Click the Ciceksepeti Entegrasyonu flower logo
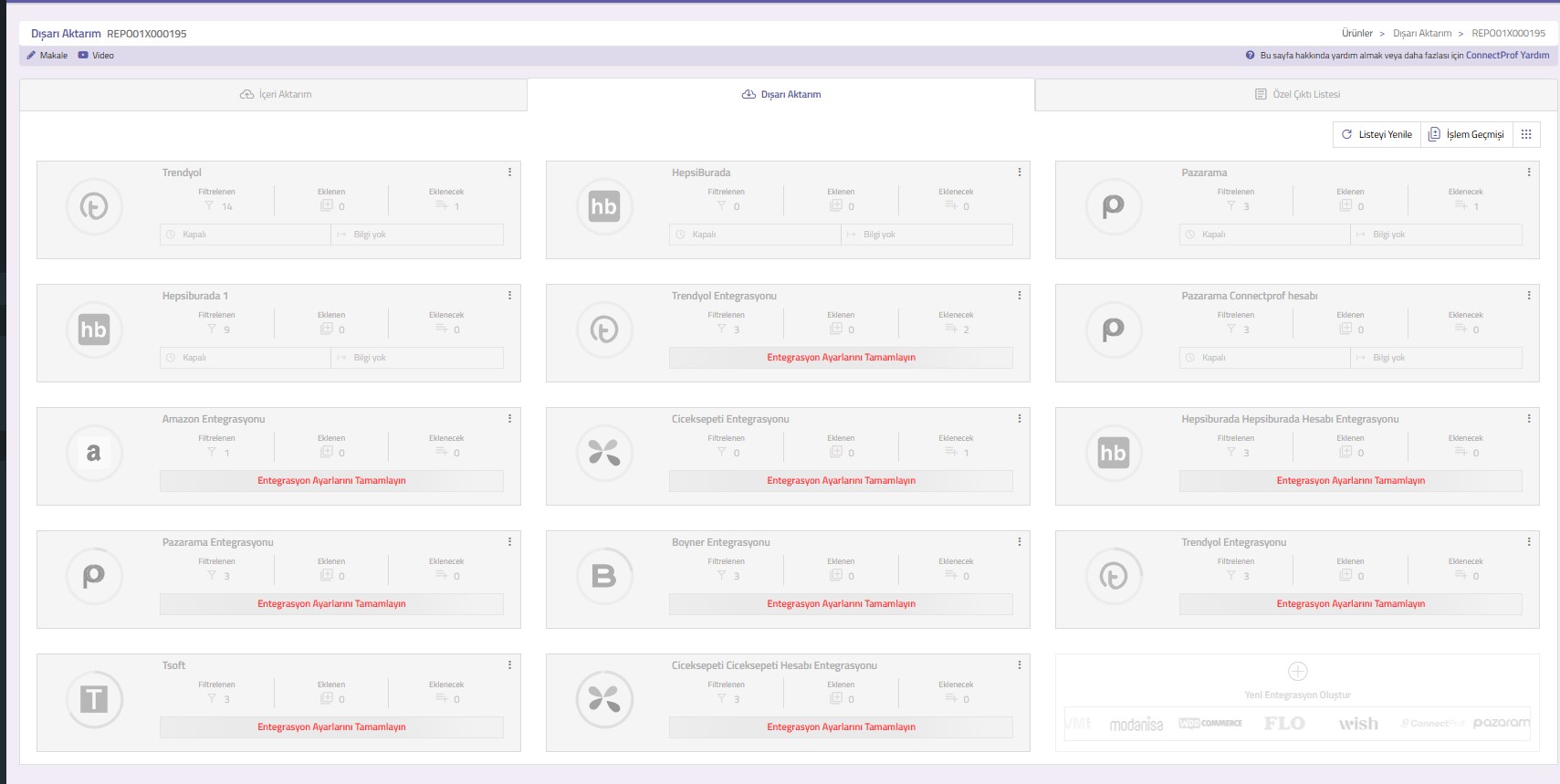 pos(603,454)
